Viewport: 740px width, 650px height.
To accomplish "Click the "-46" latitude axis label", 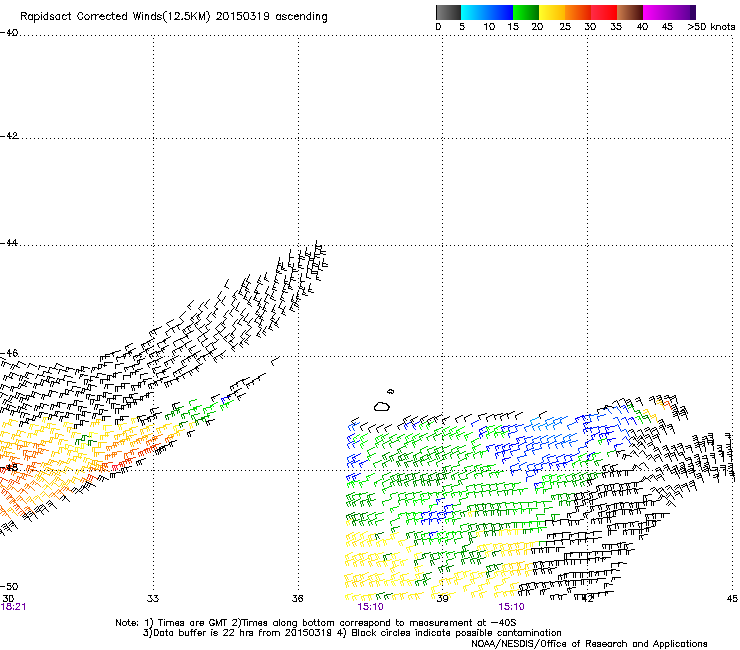I will coord(9,353).
